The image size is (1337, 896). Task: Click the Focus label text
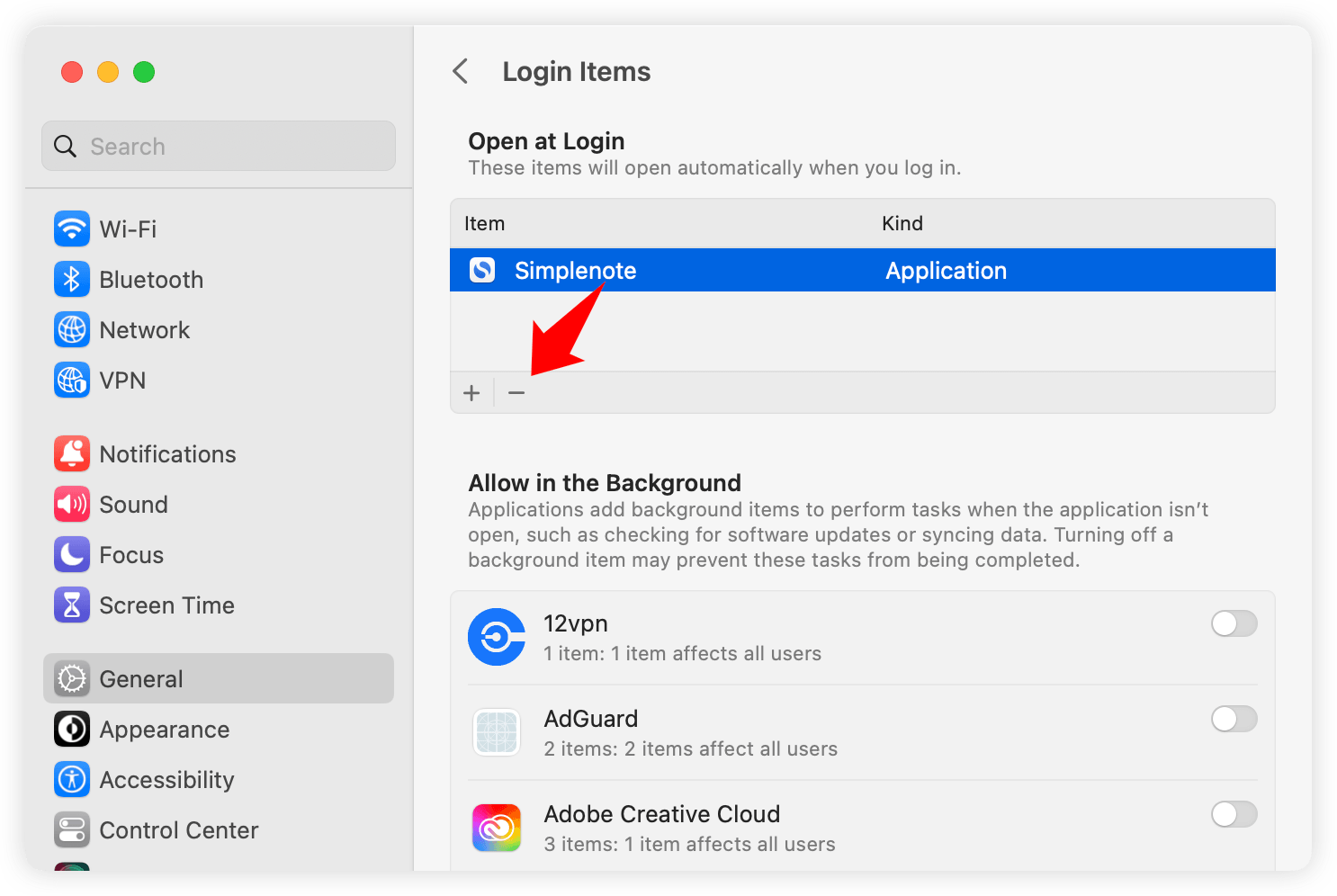(131, 555)
